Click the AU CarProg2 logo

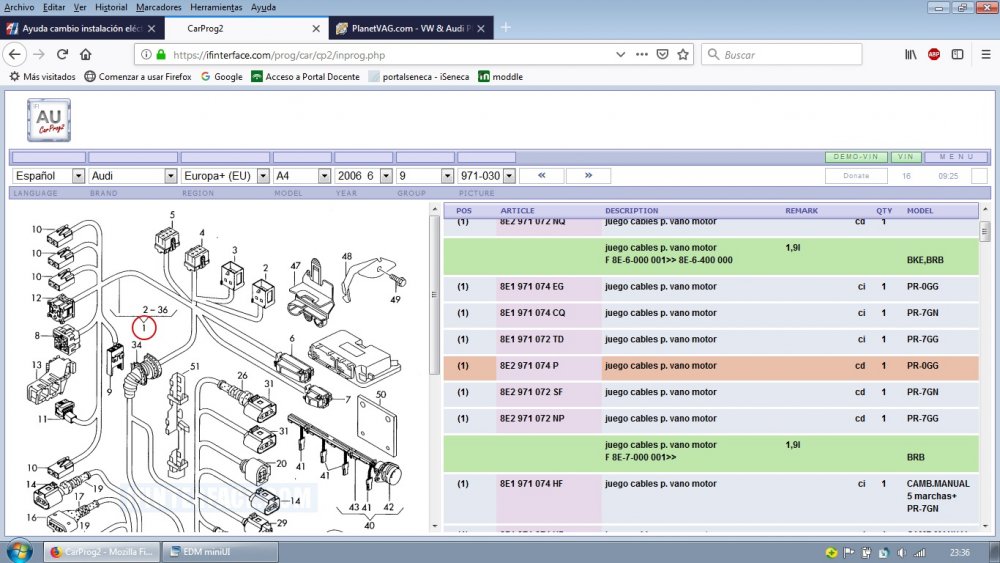coord(49,120)
